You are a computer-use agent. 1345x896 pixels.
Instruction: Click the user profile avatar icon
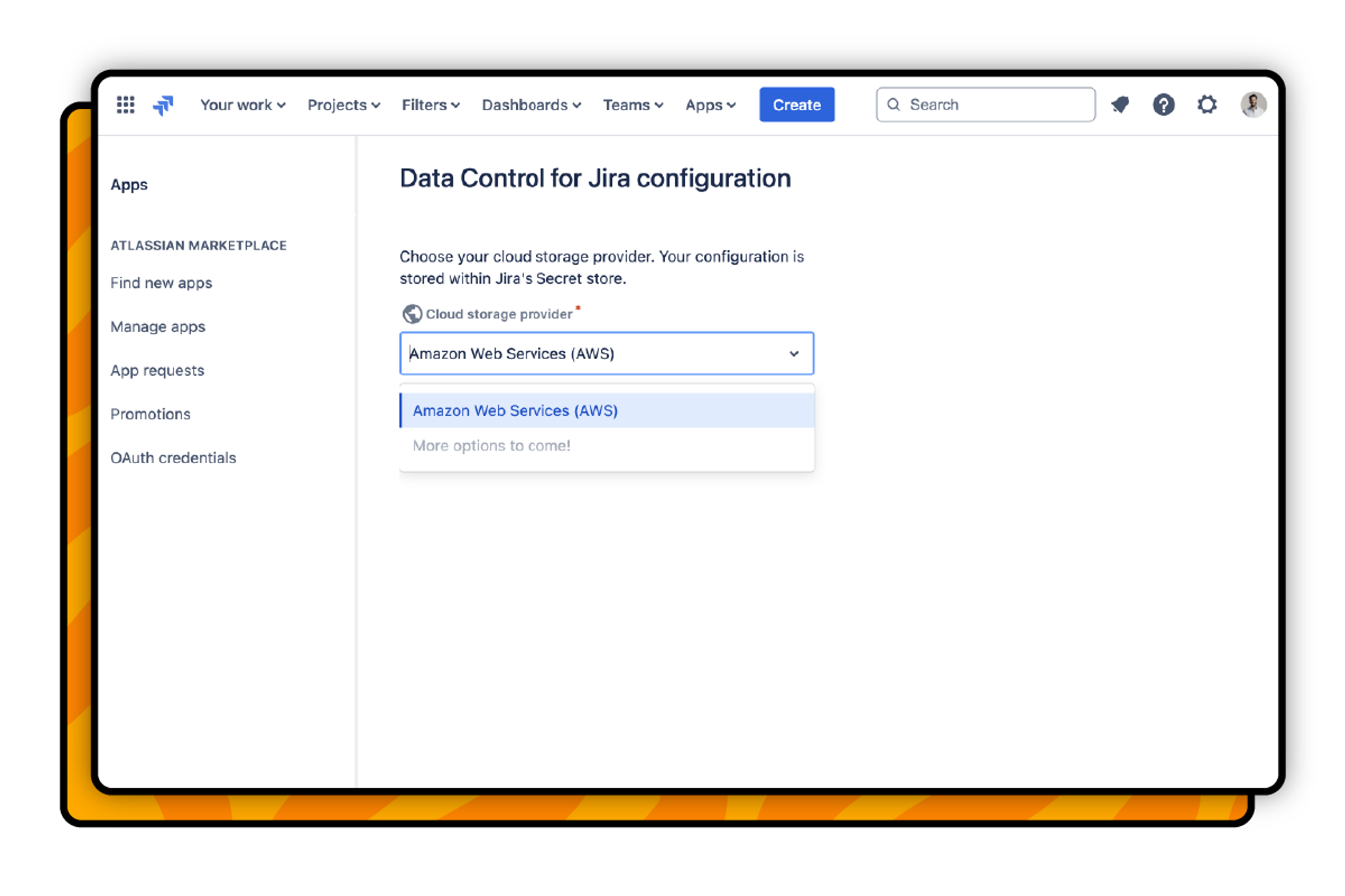pyautogui.click(x=1253, y=104)
